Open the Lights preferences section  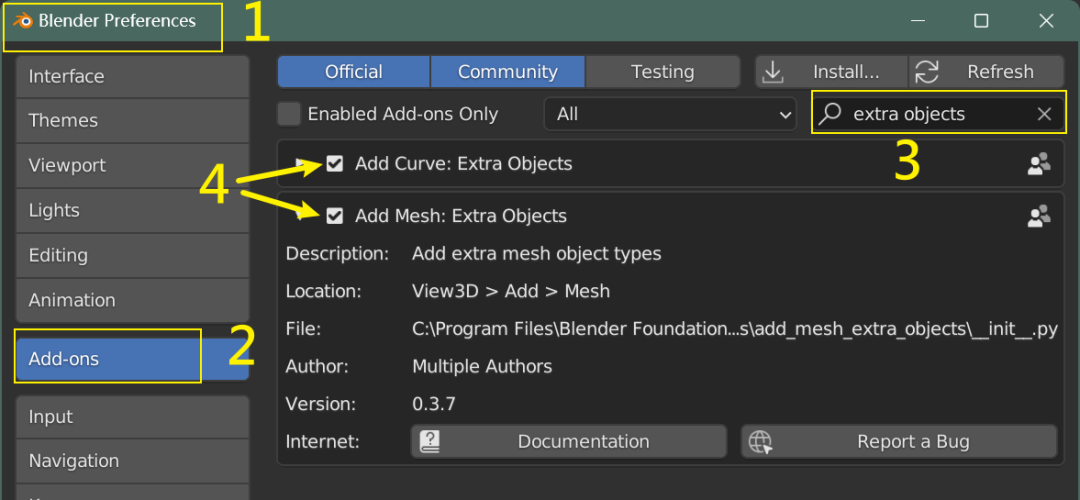(x=132, y=210)
